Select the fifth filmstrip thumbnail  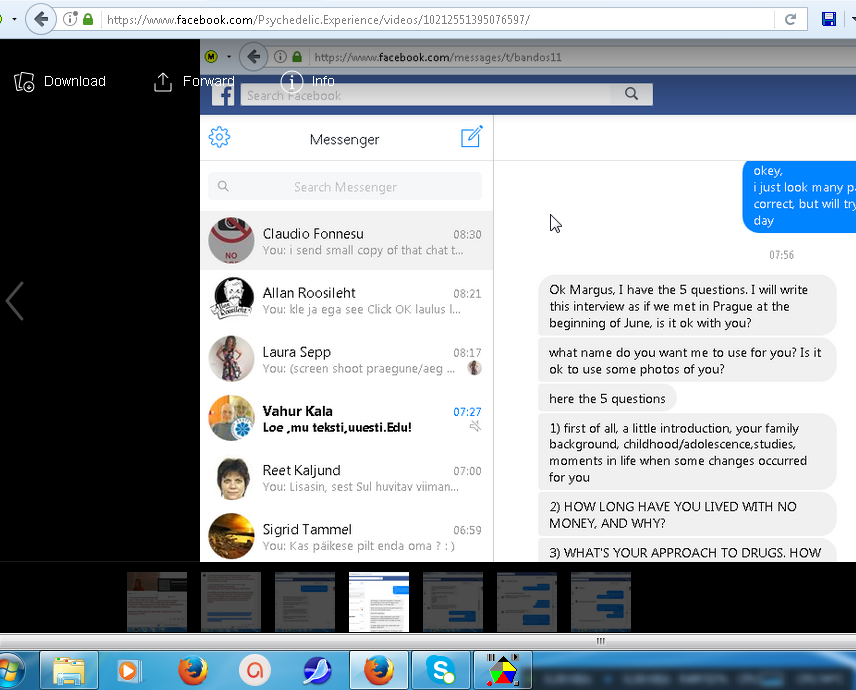453,602
